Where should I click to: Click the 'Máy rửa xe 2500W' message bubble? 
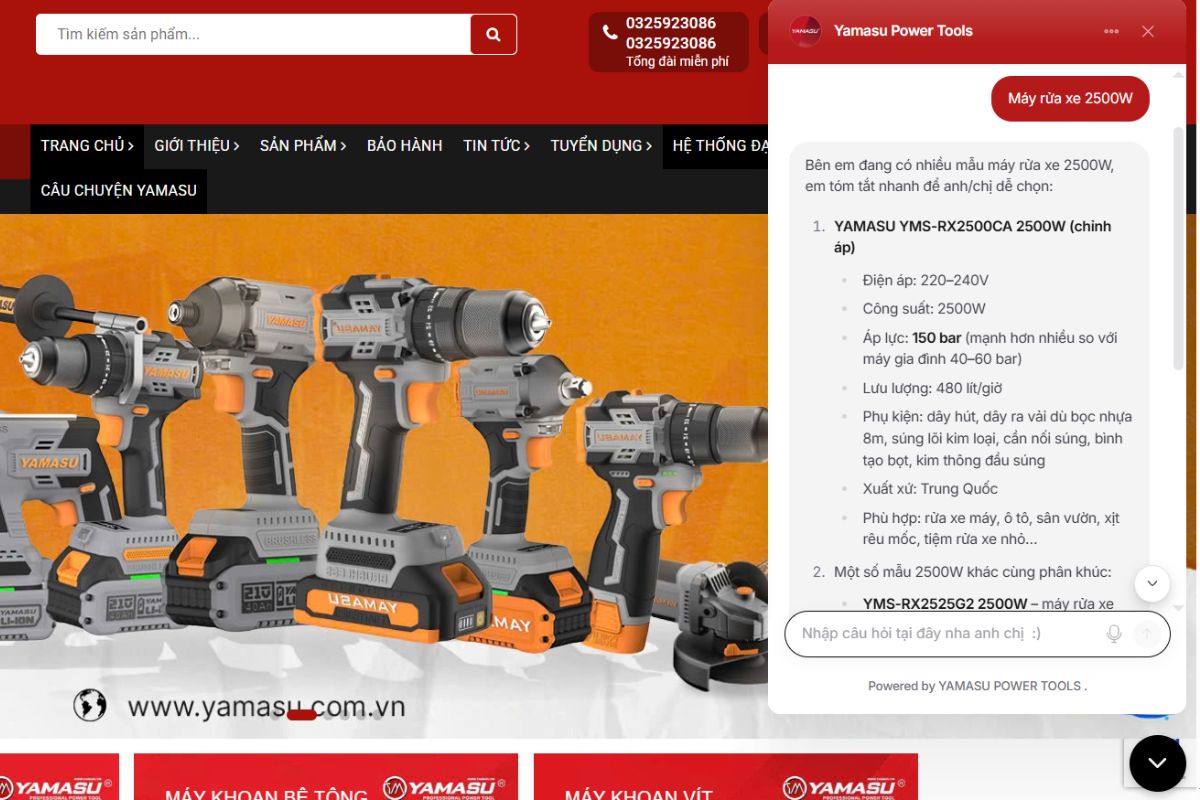click(1070, 98)
